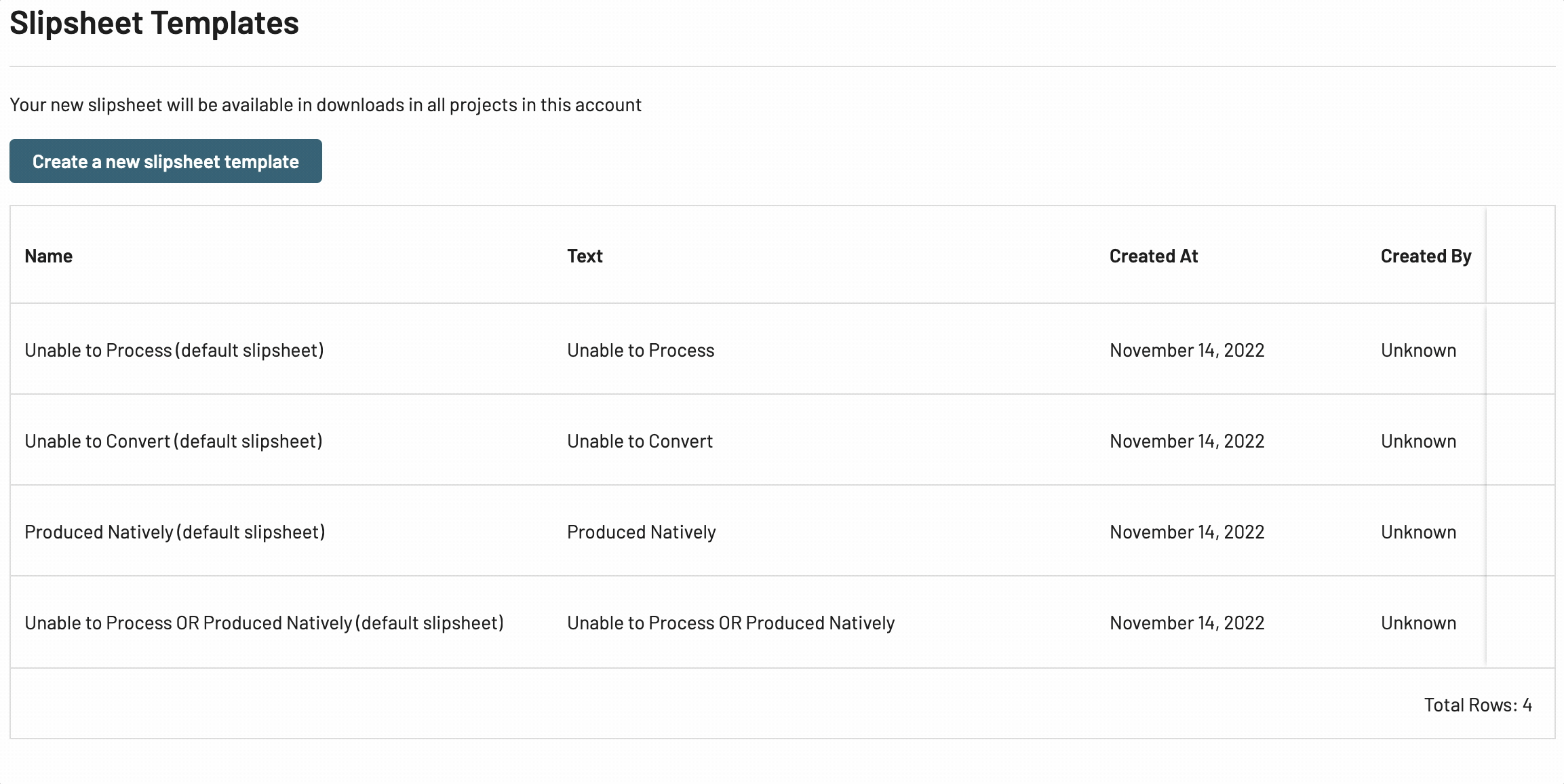The image size is (1564, 784).
Task: Sort by the Name column header
Action: (x=49, y=256)
